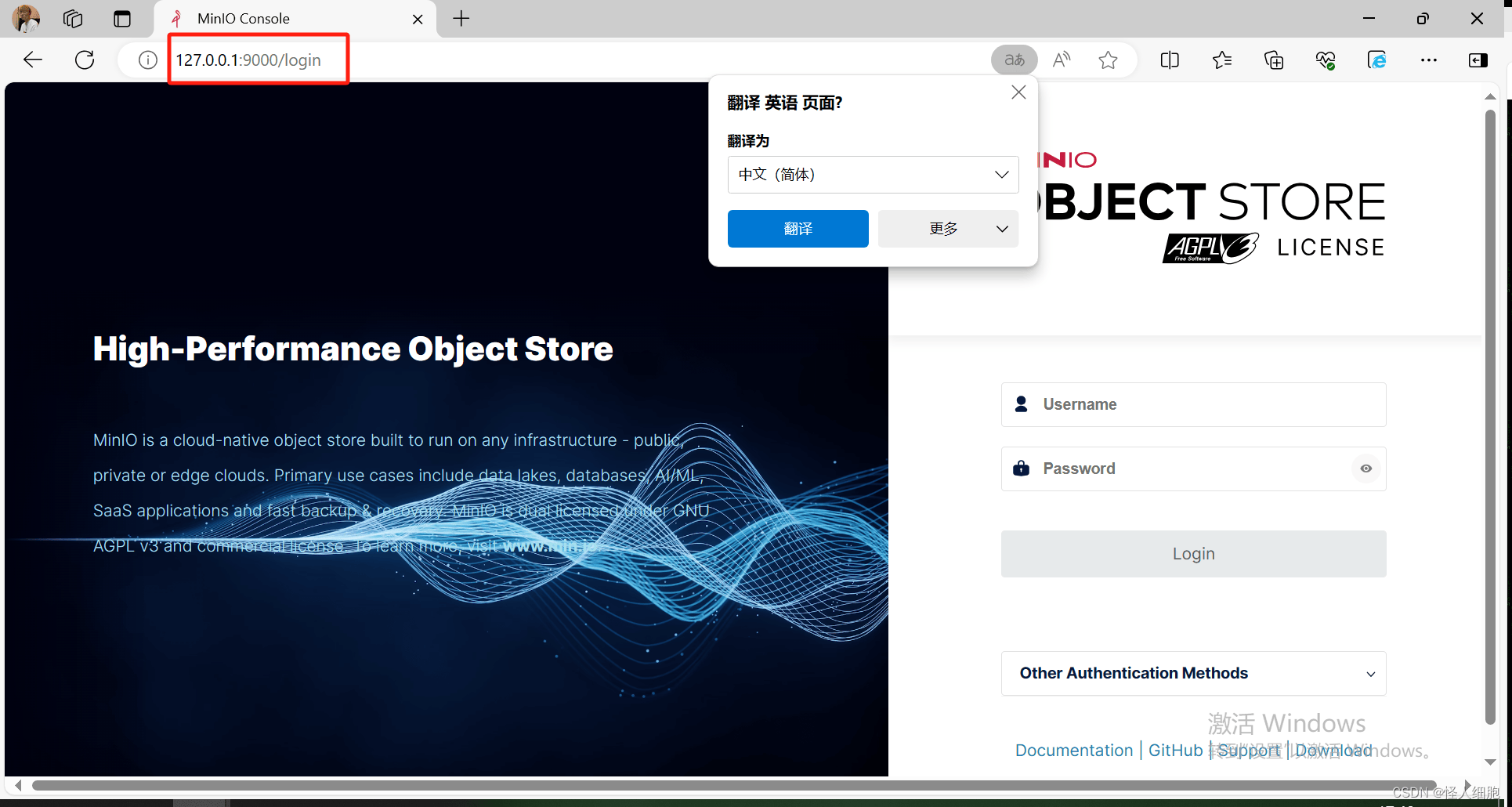Refresh the current page
Viewport: 1512px width, 807px height.
pyautogui.click(x=85, y=60)
